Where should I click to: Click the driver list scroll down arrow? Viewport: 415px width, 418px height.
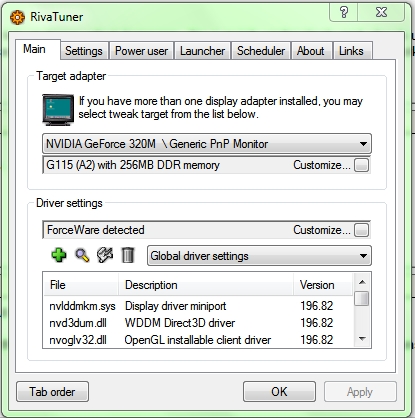pos(362,339)
